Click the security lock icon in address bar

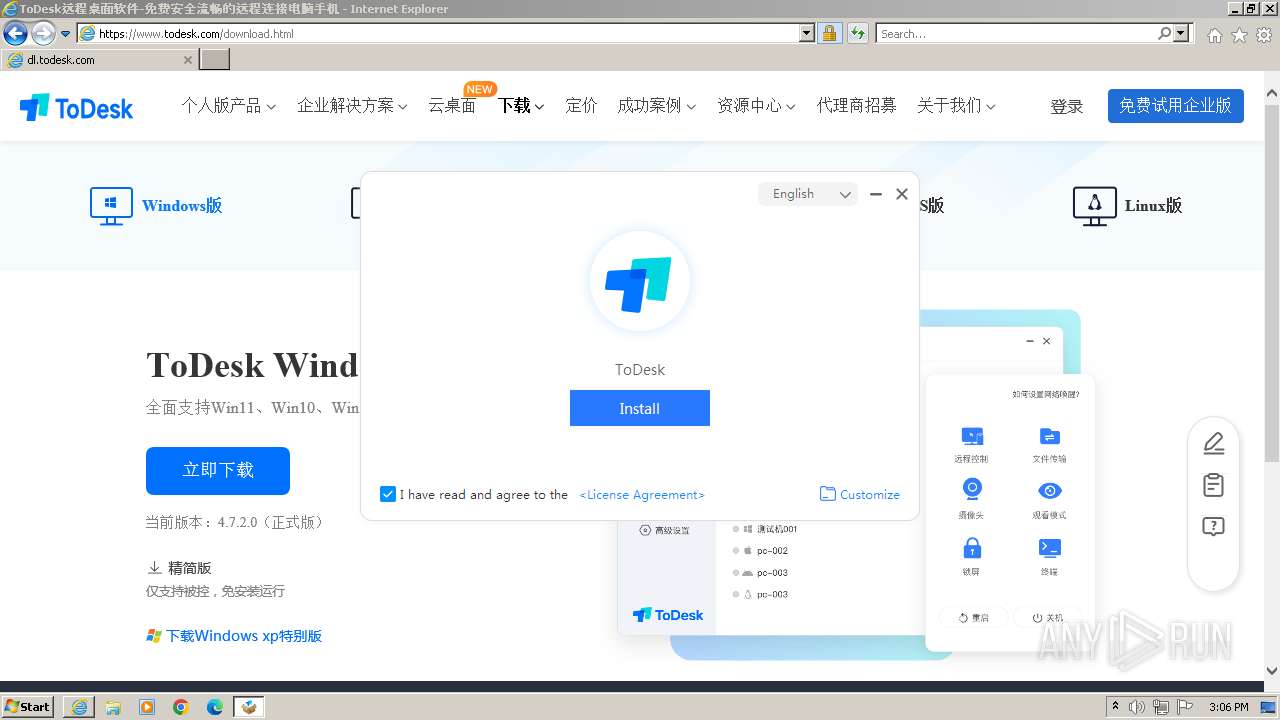[829, 33]
